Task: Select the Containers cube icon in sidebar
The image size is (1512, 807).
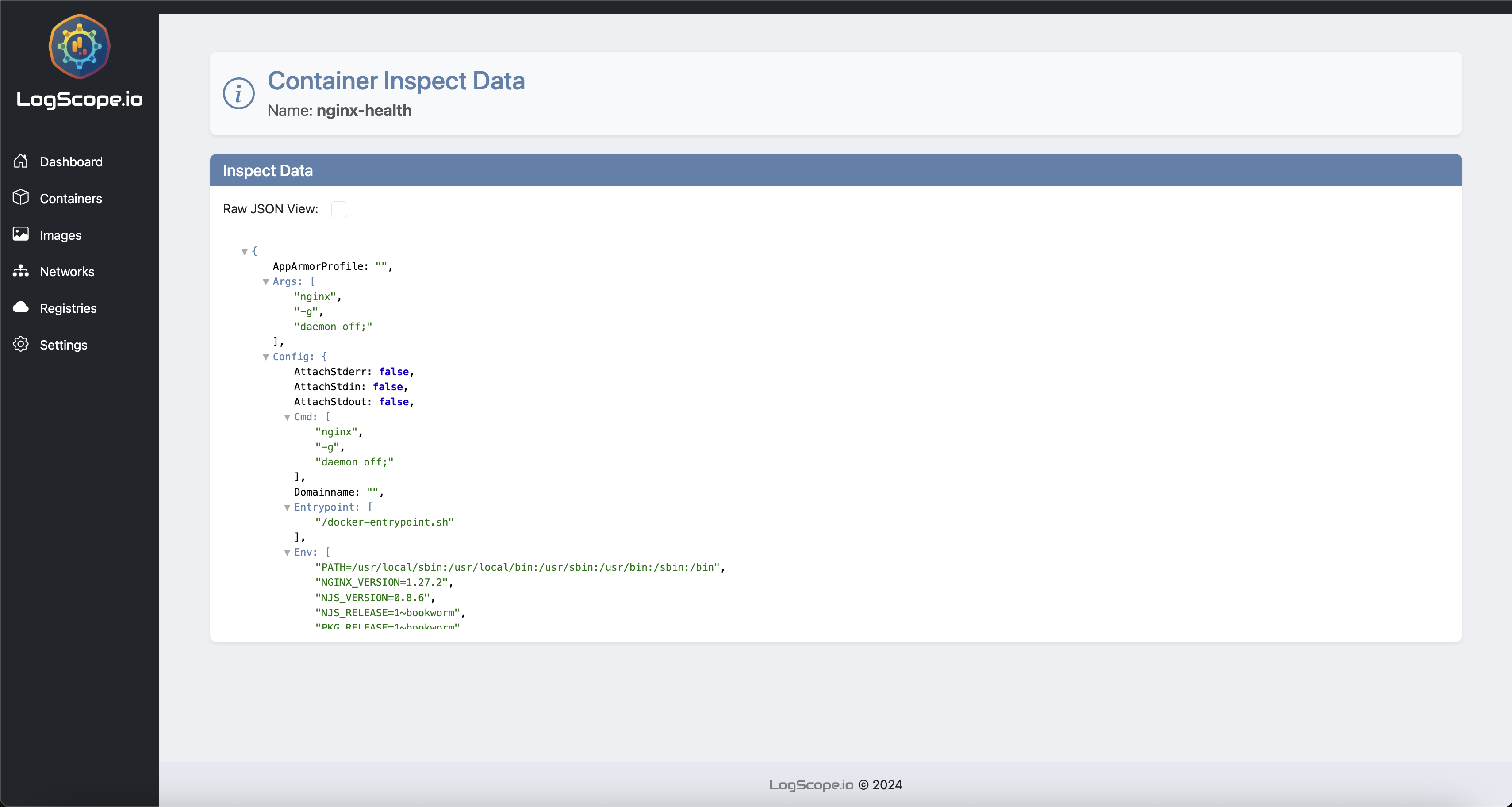Action: (x=21, y=198)
